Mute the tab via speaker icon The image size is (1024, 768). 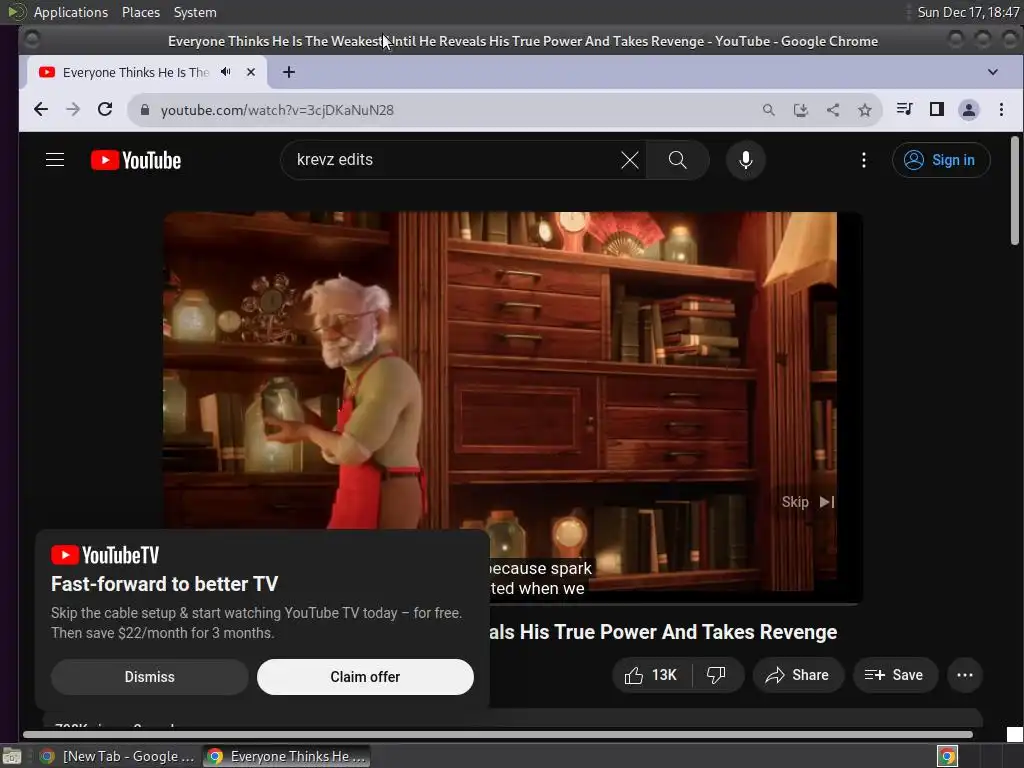click(226, 72)
